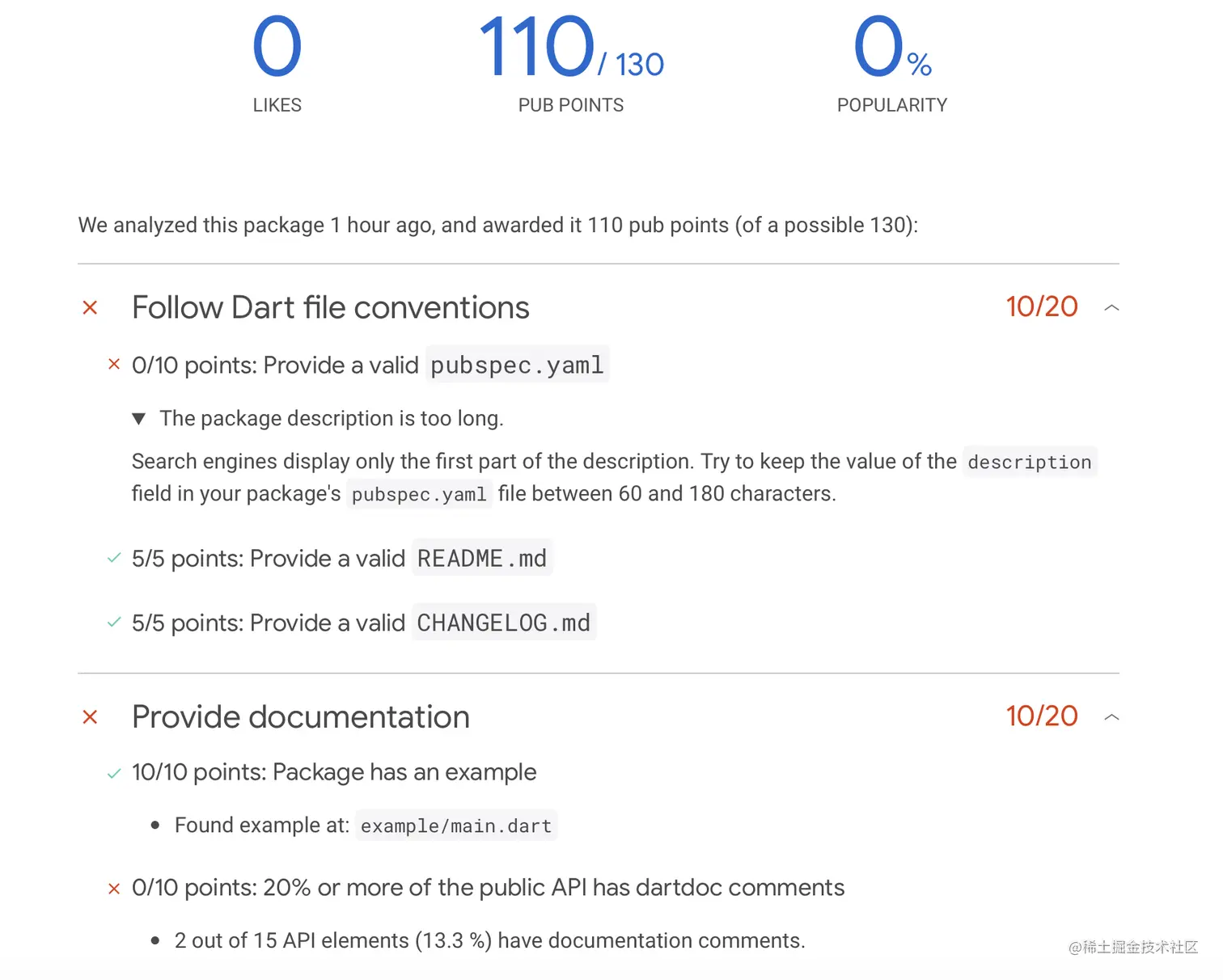This screenshot has width=1223, height=980.
Task: Click red X icon beside Provide documentation
Action: click(x=90, y=717)
